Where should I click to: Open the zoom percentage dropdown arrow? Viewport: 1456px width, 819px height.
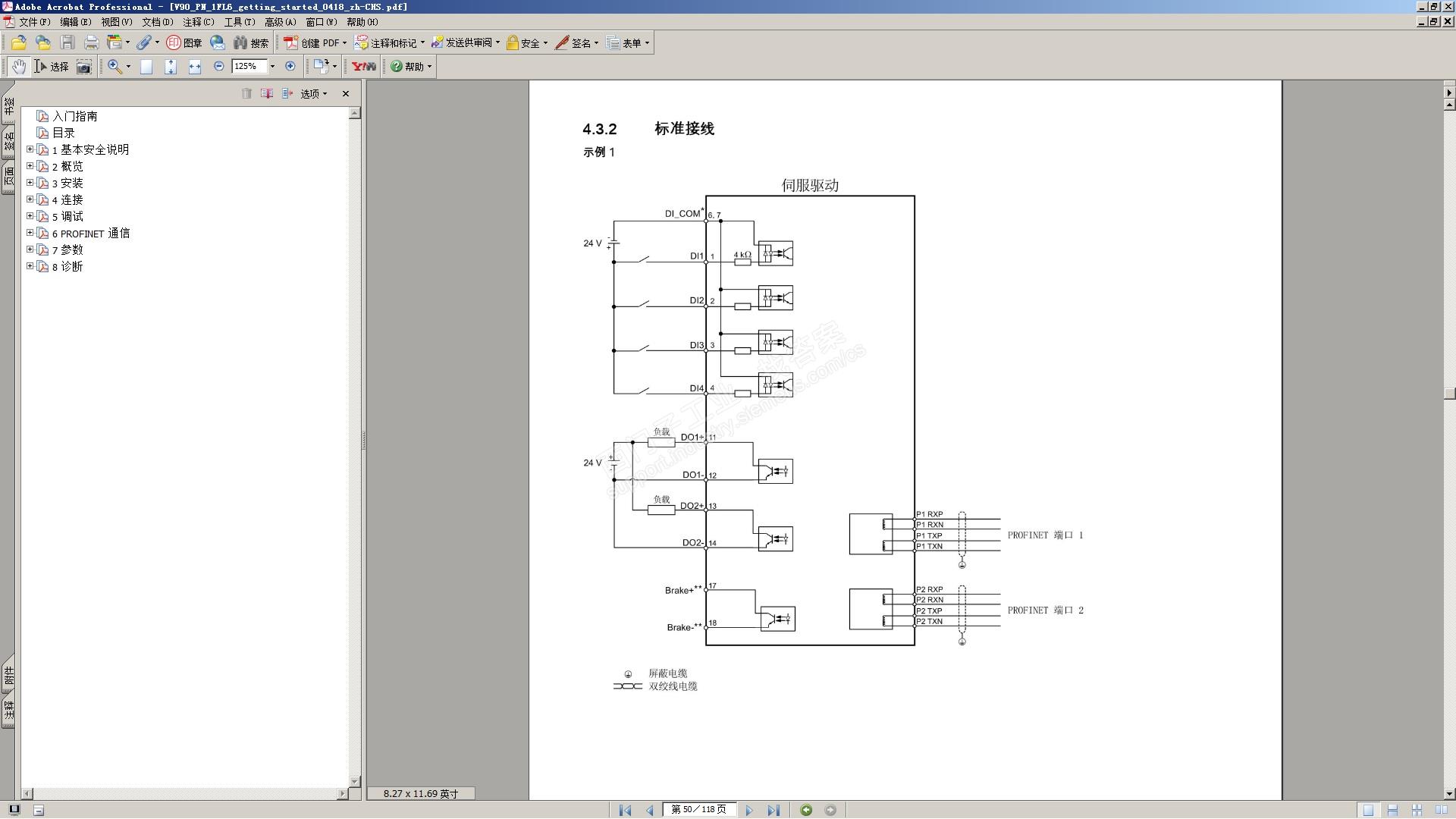point(273,67)
